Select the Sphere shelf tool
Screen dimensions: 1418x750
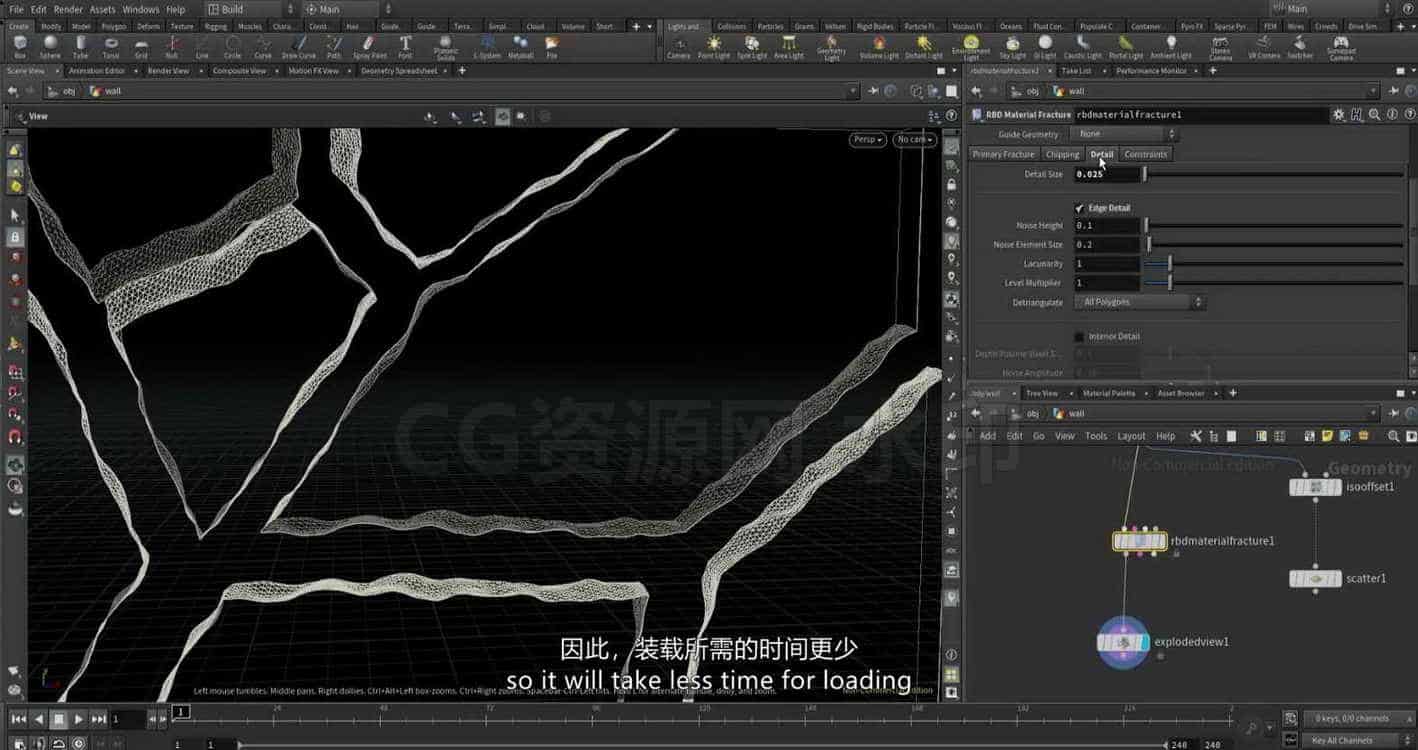(x=50, y=46)
